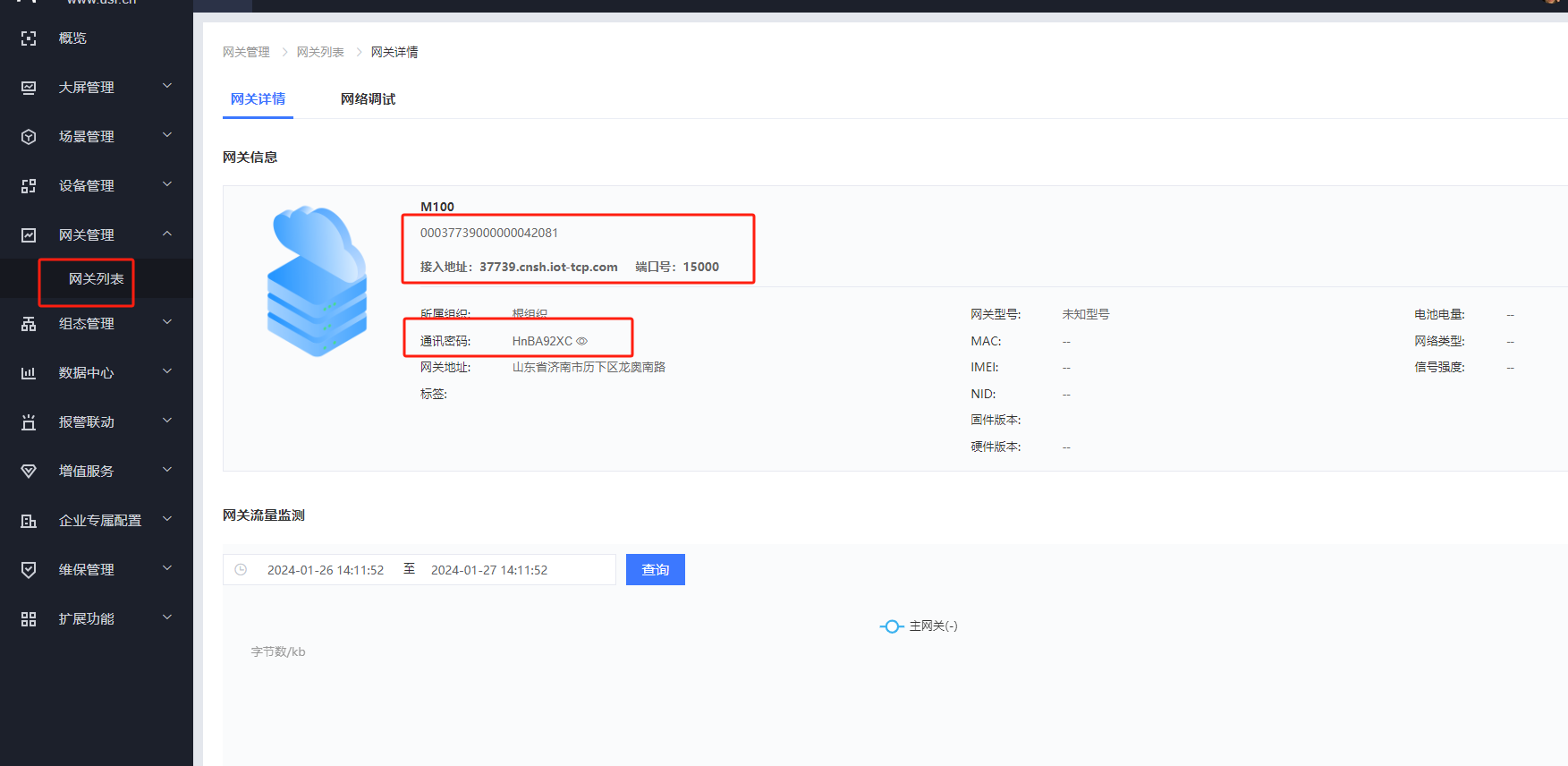This screenshot has height=766, width=1568.
Task: Click gateway address 山东省济南市历下区龙奥南路
Action: 589,367
